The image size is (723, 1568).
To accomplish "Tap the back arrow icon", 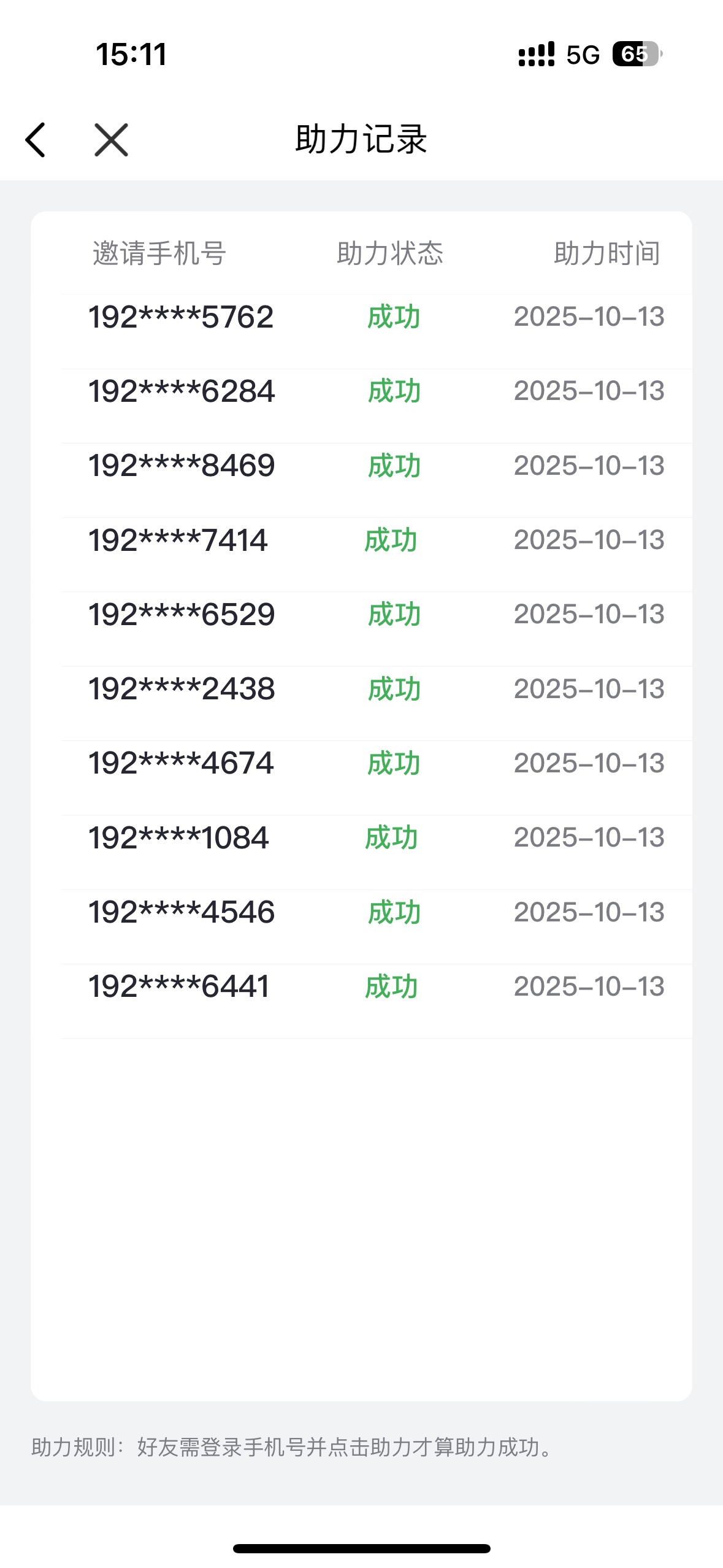I will [36, 140].
